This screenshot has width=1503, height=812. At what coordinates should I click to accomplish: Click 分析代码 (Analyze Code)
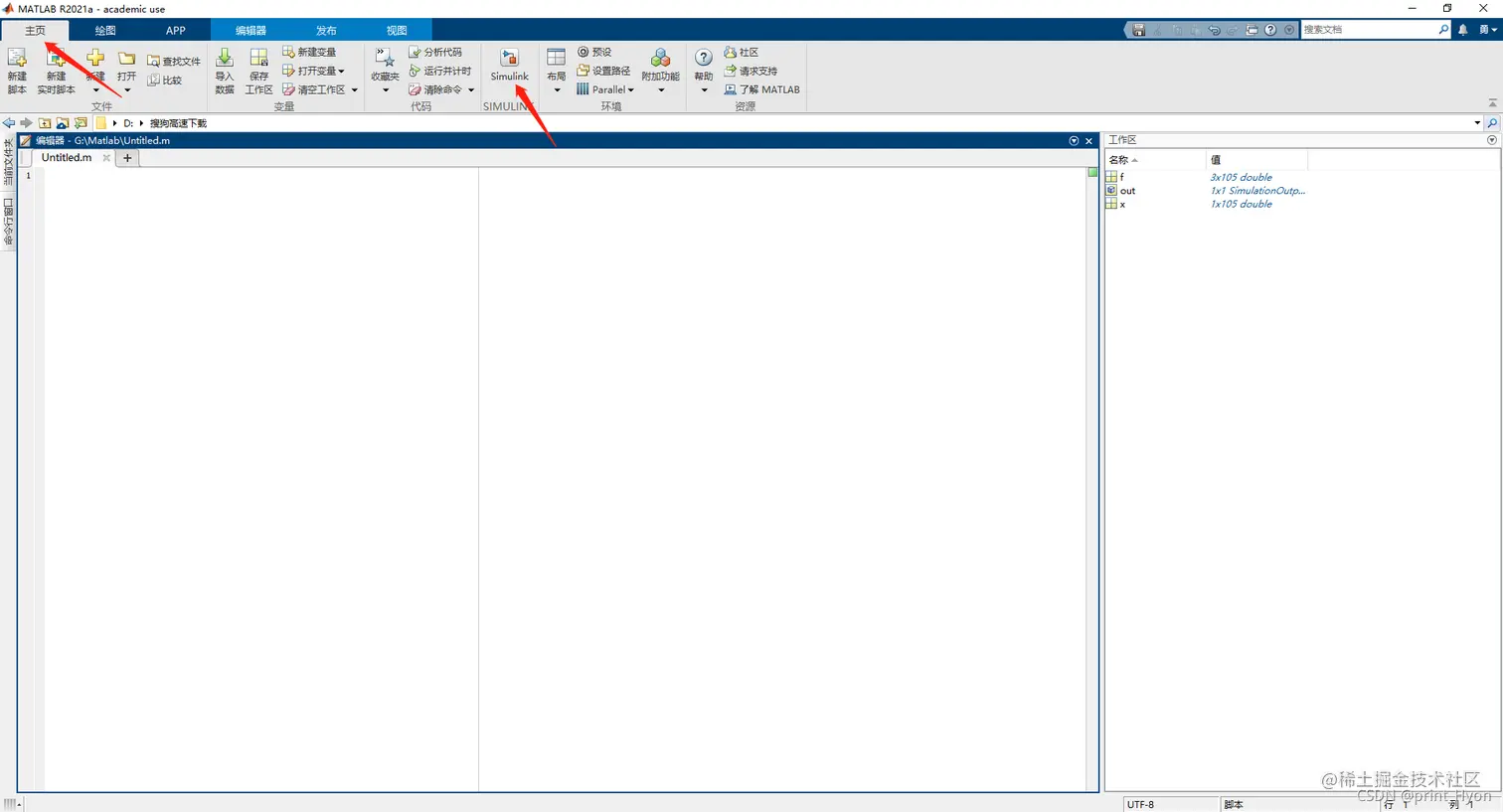[x=435, y=52]
